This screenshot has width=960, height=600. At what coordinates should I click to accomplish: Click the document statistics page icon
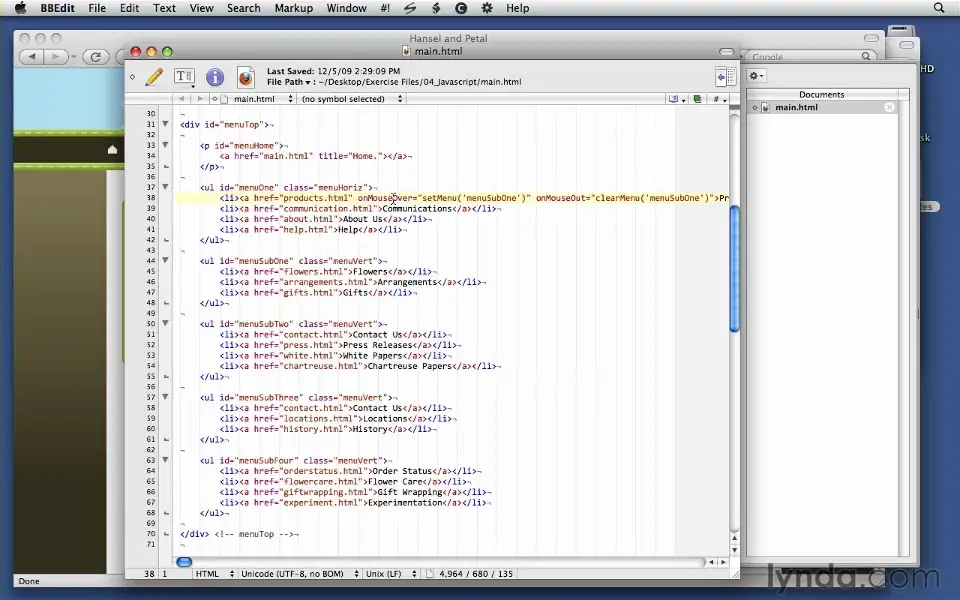(x=429, y=574)
